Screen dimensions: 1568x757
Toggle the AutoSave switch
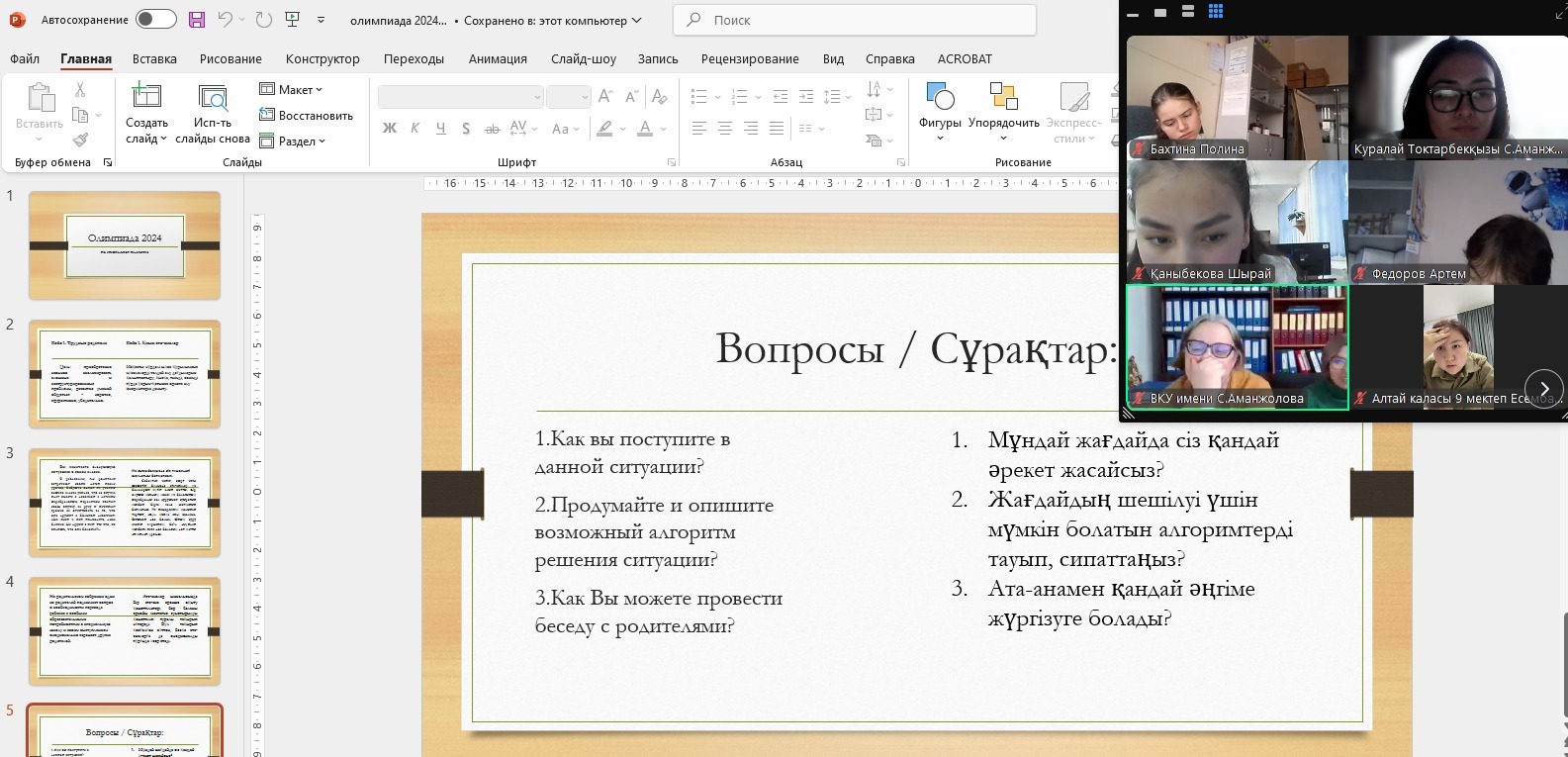click(x=155, y=20)
